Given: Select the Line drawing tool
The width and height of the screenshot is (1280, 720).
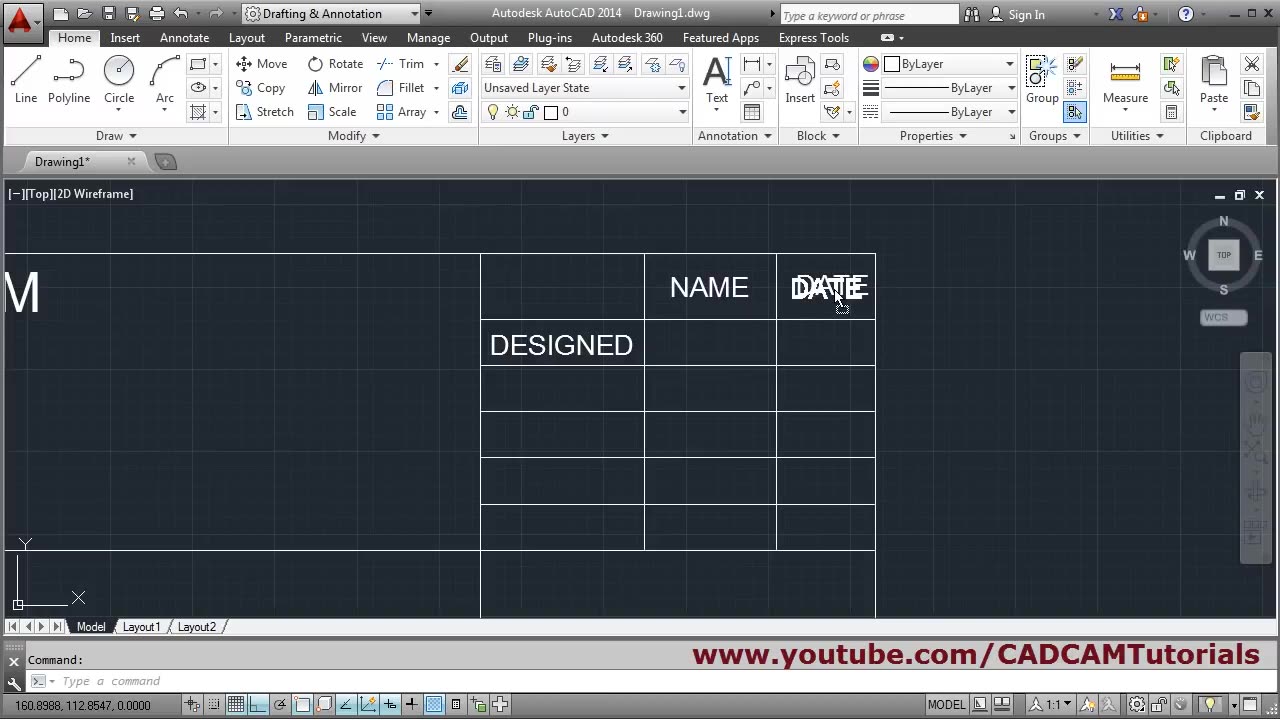Looking at the screenshot, I should pyautogui.click(x=26, y=80).
